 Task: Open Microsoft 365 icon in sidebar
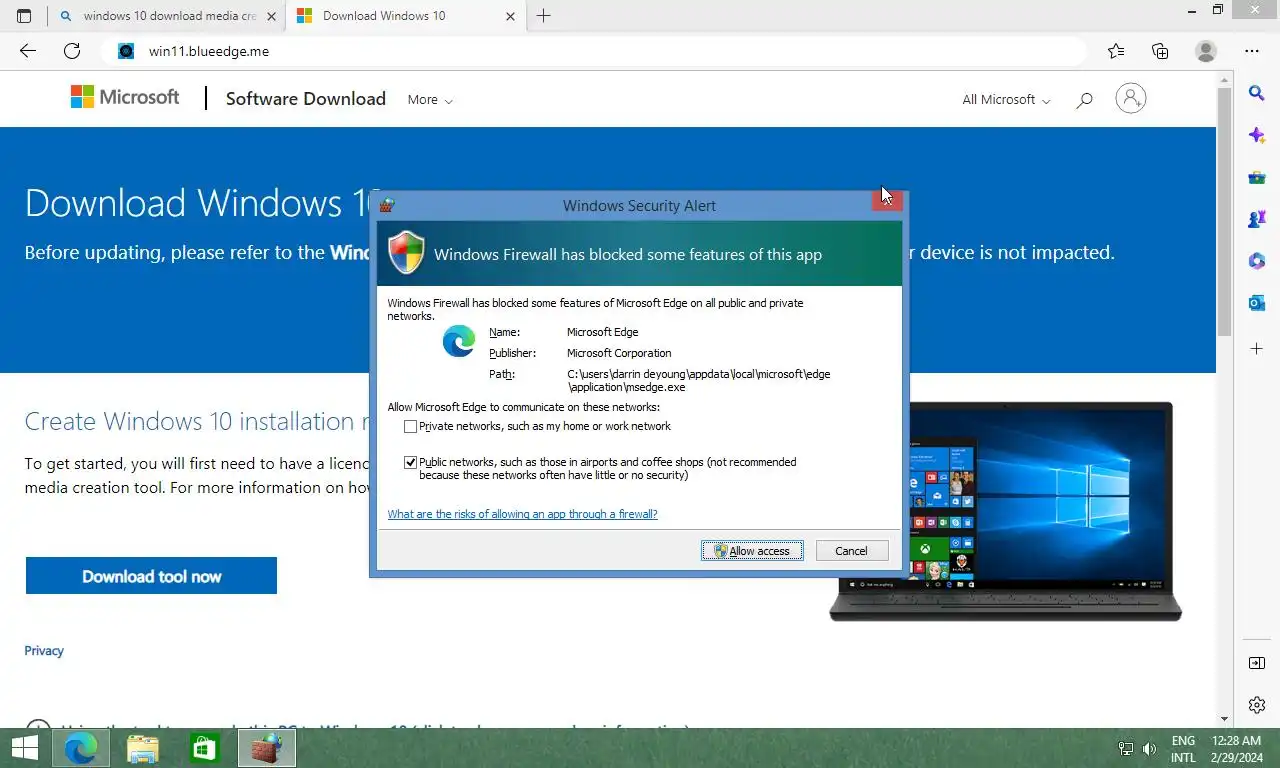coord(1257,261)
